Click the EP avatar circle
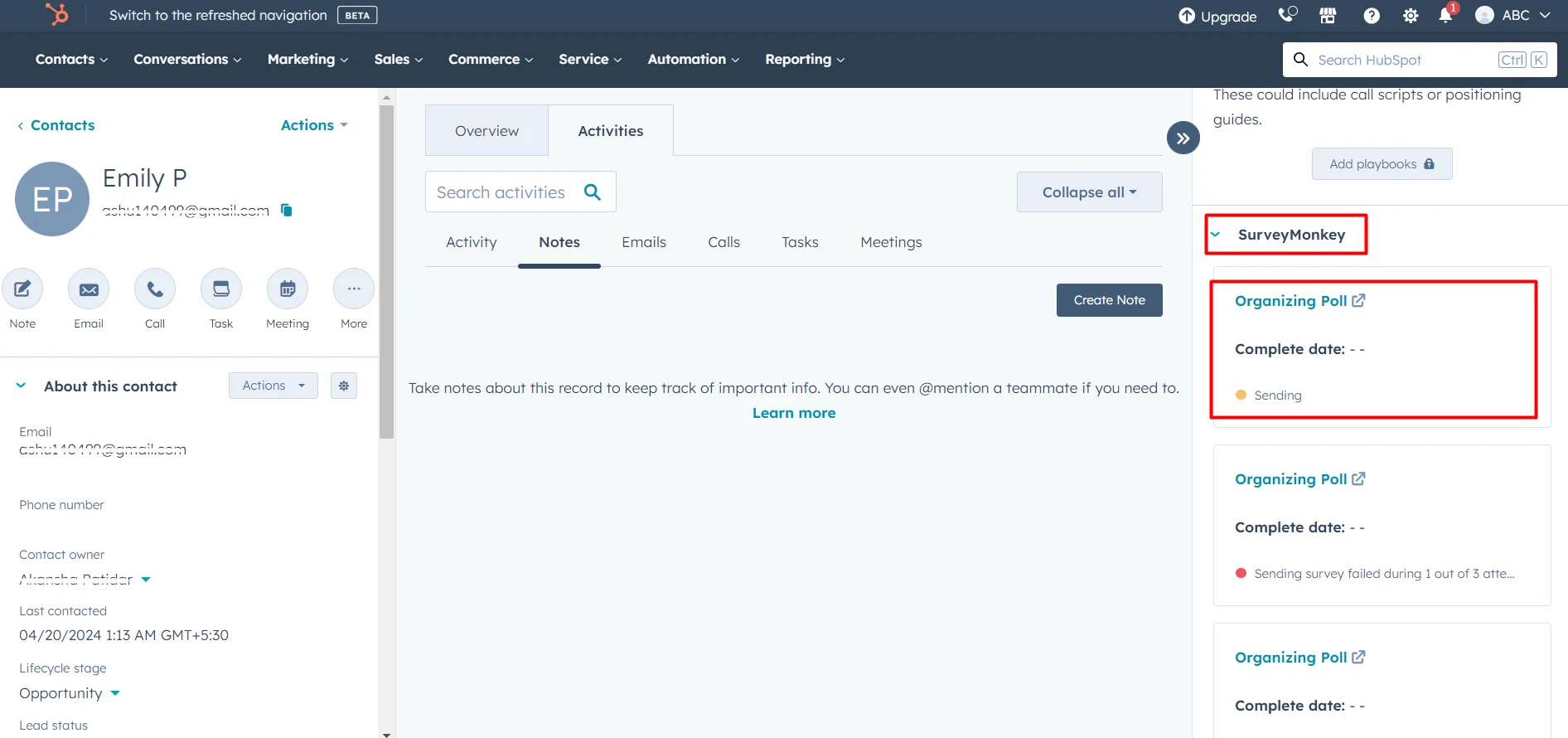Viewport: 1568px width, 738px height. tap(52, 199)
